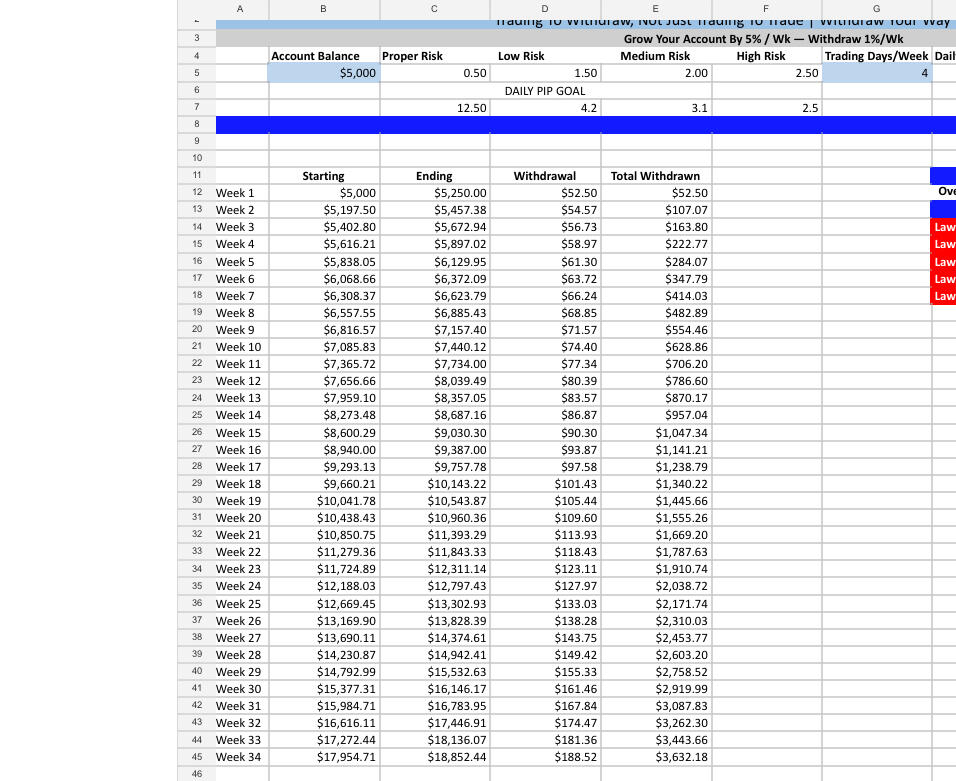Click the Proper Risk header cell

[435, 56]
